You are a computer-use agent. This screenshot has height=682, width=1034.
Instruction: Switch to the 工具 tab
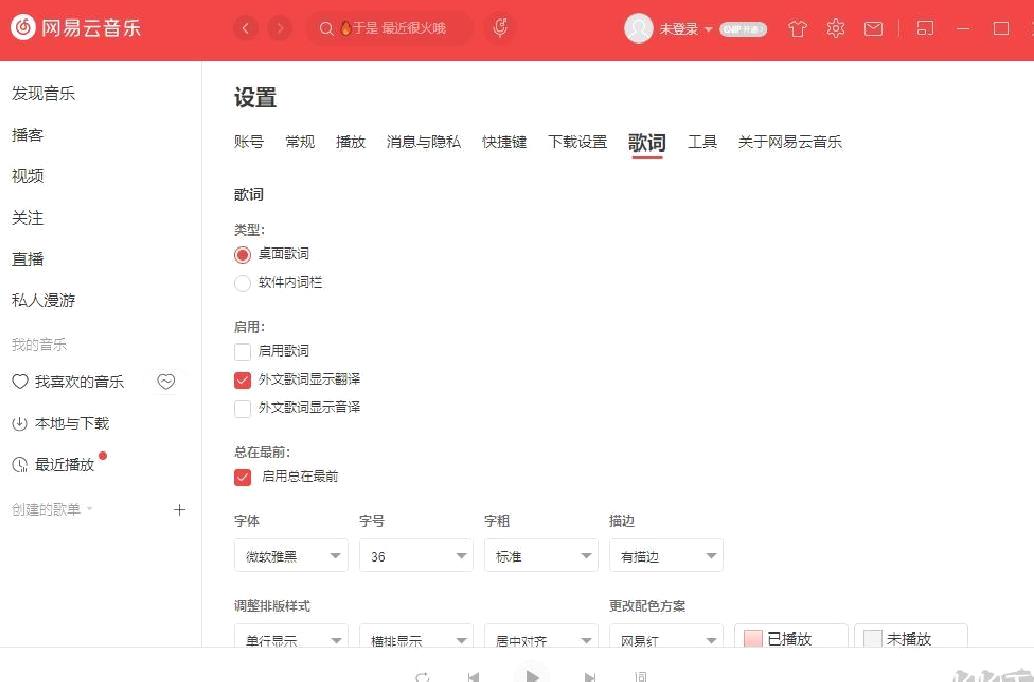tap(702, 142)
